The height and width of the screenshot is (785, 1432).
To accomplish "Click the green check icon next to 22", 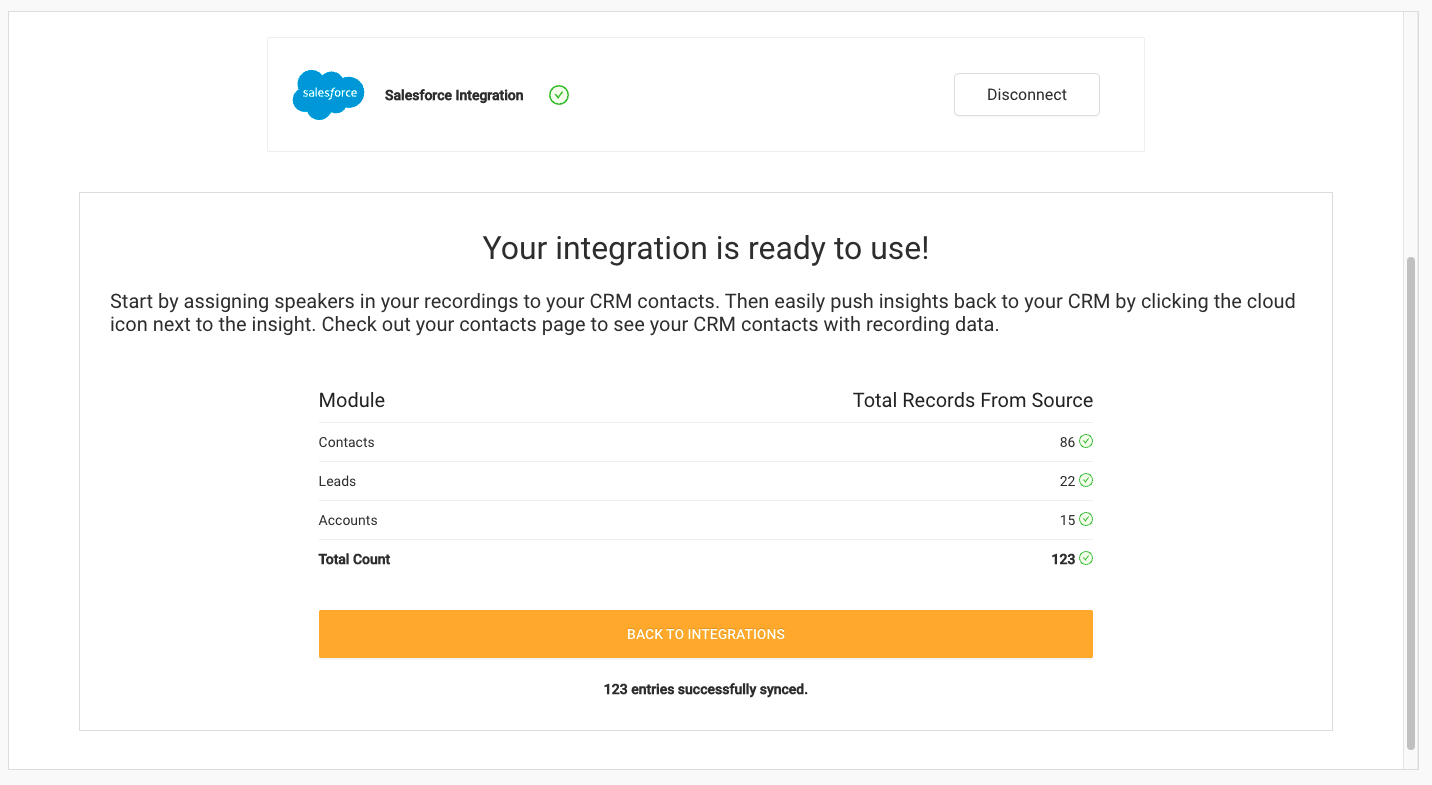I will coord(1086,480).
